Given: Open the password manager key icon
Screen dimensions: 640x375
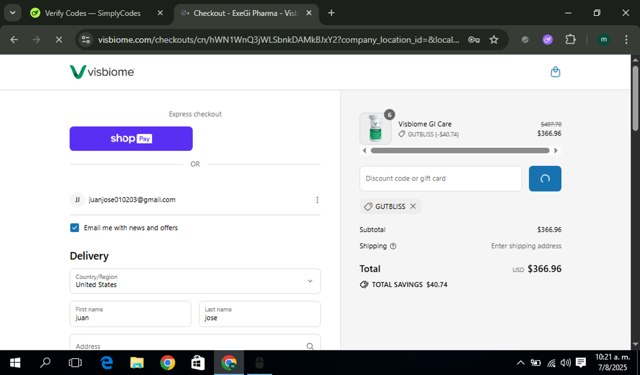Looking at the screenshot, I should pos(473,40).
